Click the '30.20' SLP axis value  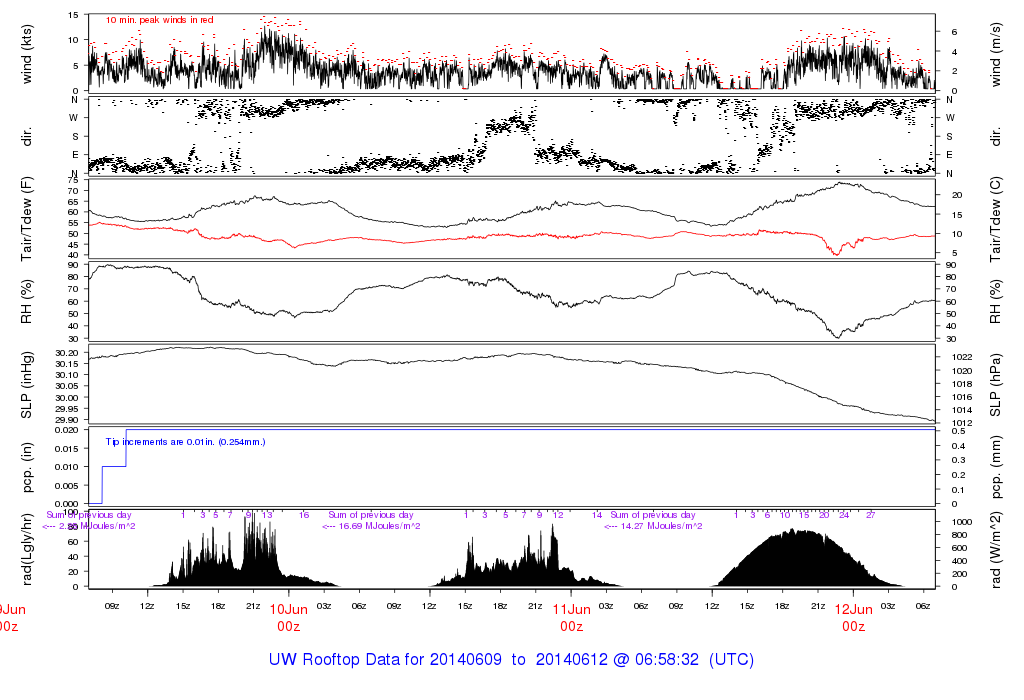[x=67, y=353]
